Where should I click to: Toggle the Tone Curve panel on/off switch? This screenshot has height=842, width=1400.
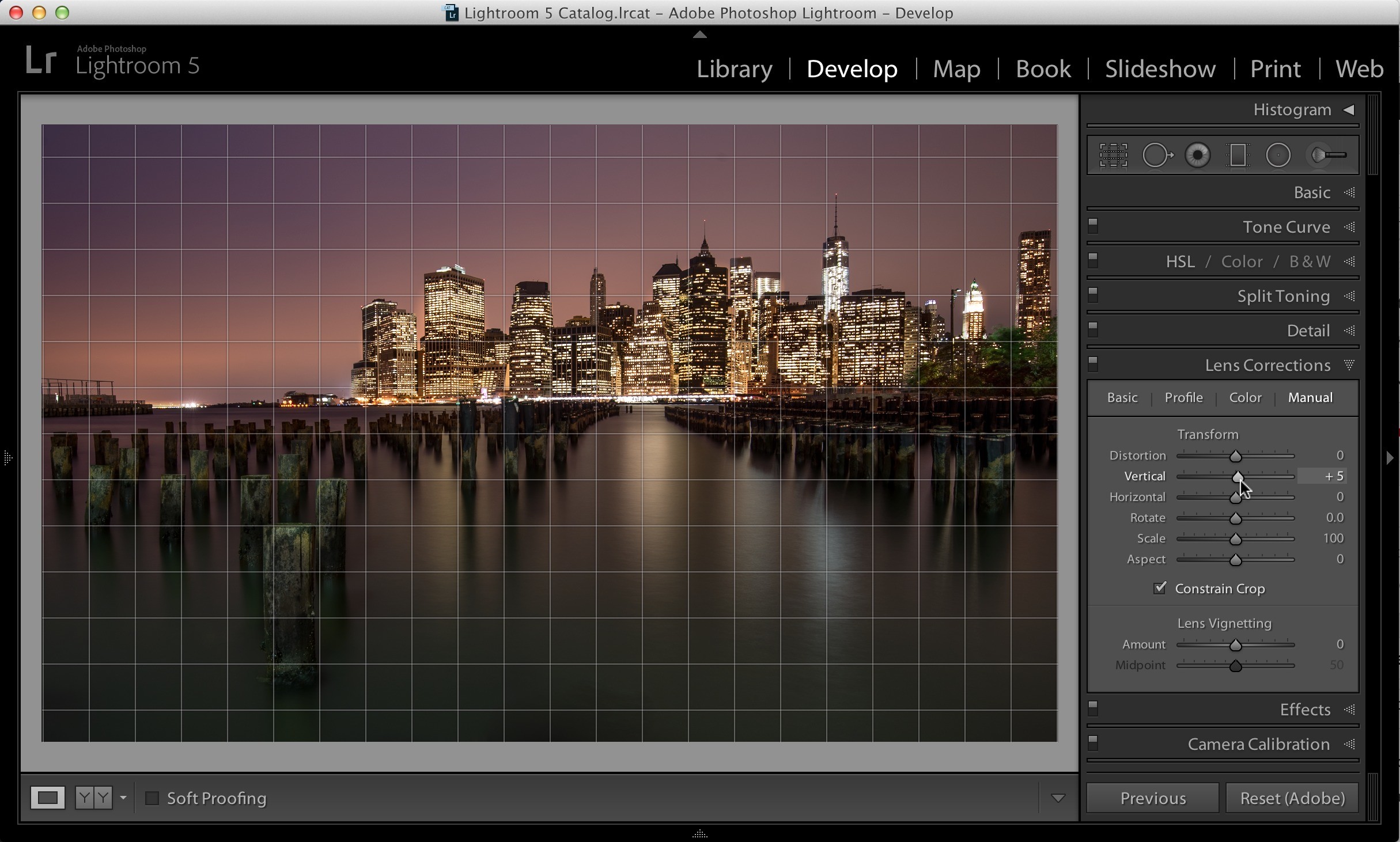(x=1093, y=226)
